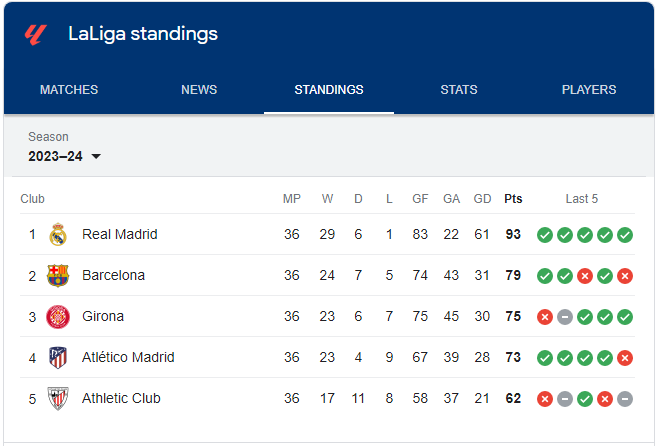
Task: Click the Atlético Madrid crest
Action: point(58,357)
